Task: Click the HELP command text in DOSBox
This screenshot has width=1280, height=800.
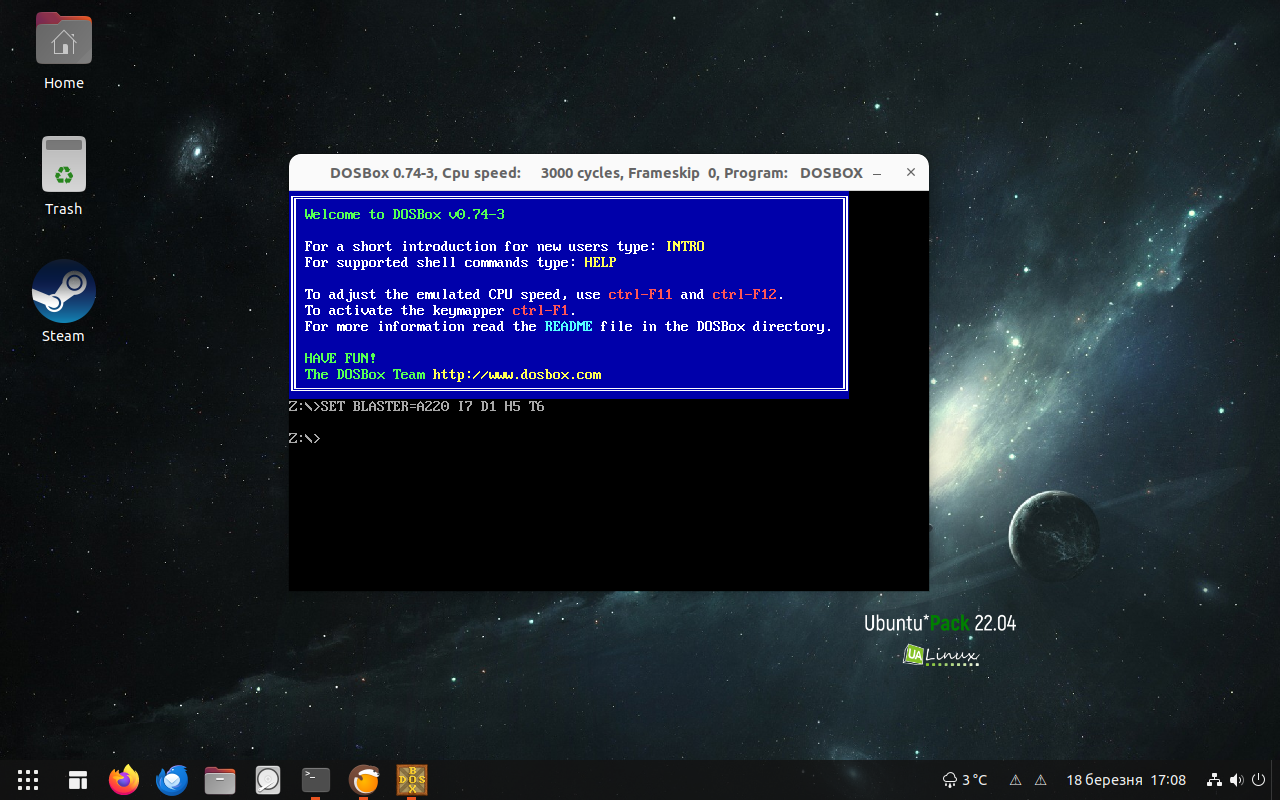Action: [600, 262]
